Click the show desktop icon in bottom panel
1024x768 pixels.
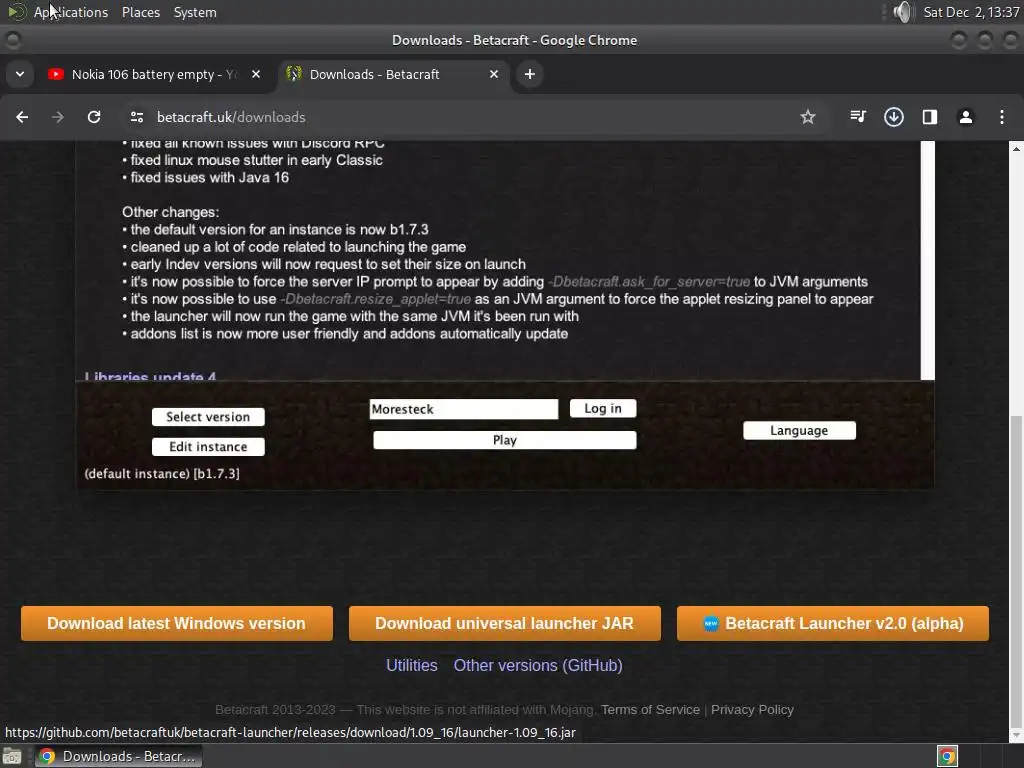12,756
